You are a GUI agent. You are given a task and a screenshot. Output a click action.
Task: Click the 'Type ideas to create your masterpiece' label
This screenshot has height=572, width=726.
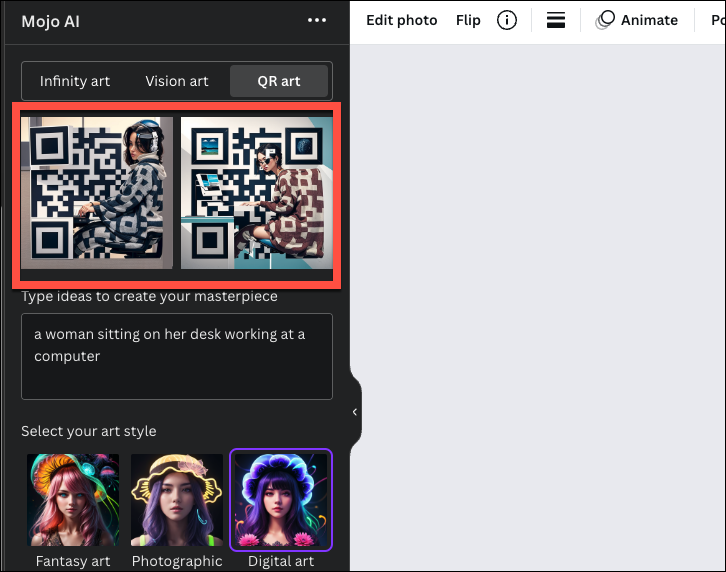pos(149,296)
